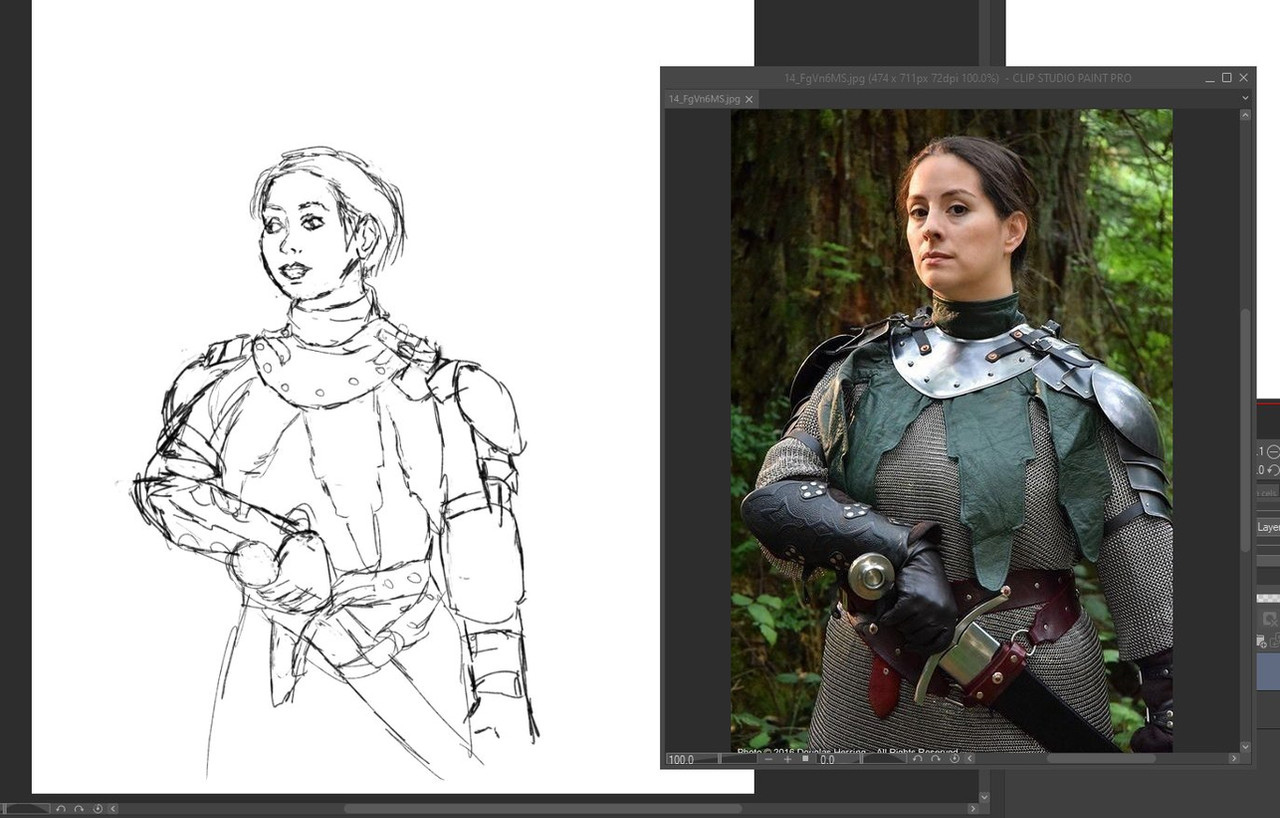The image size is (1280, 818).
Task: Open the tab list dropdown in reference window
Action: point(1245,99)
